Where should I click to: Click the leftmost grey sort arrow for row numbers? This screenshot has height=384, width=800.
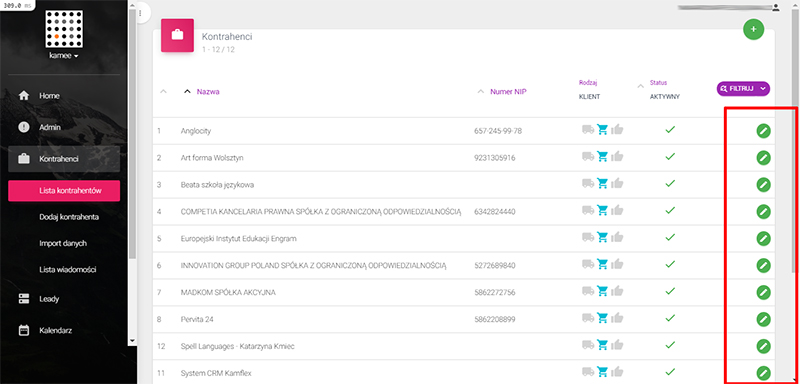click(x=163, y=92)
